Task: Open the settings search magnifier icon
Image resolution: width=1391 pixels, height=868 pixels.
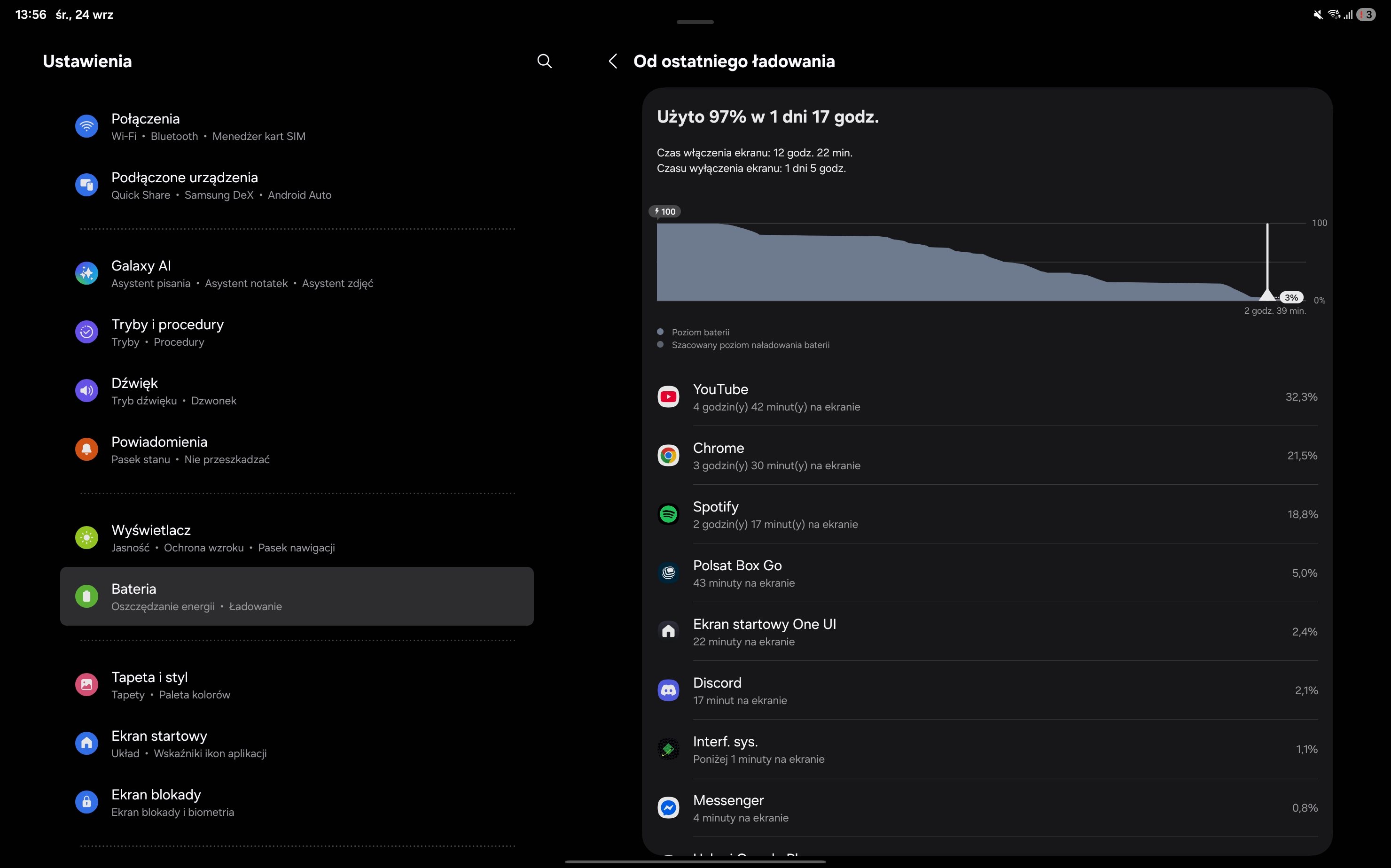Action: pos(544,61)
